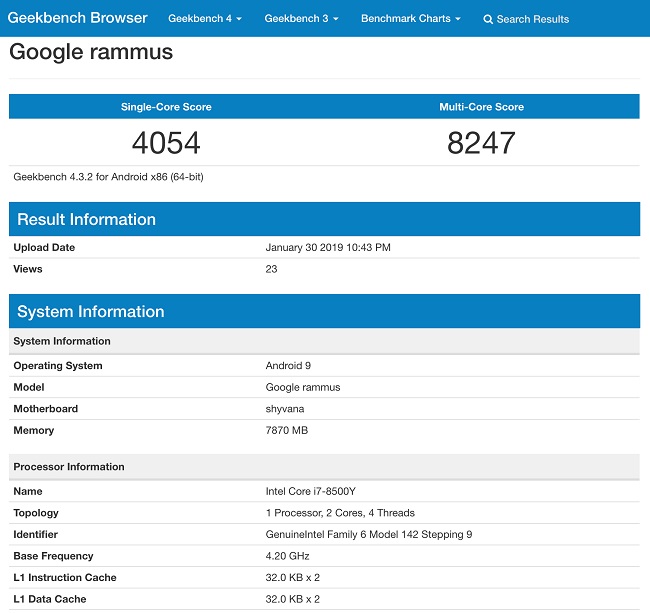The width and height of the screenshot is (650, 613).
Task: Open the Benchmark Charts dropdown
Action: [x=410, y=19]
